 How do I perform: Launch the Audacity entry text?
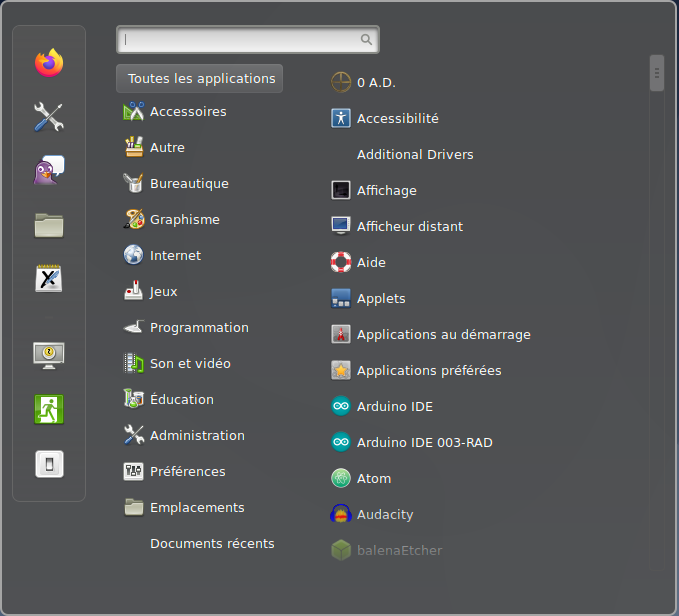coord(385,515)
